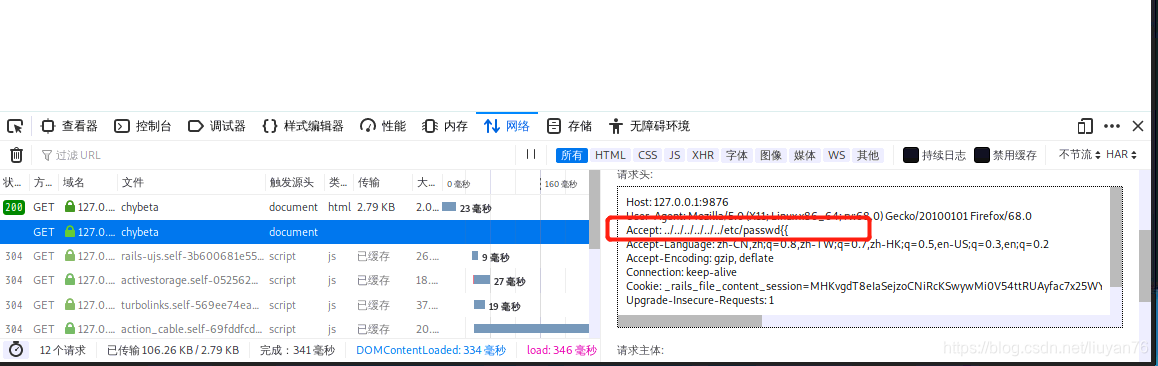The height and width of the screenshot is (366, 1158).
Task: Click the lock icon on 200 chybeta row
Action: click(70, 207)
